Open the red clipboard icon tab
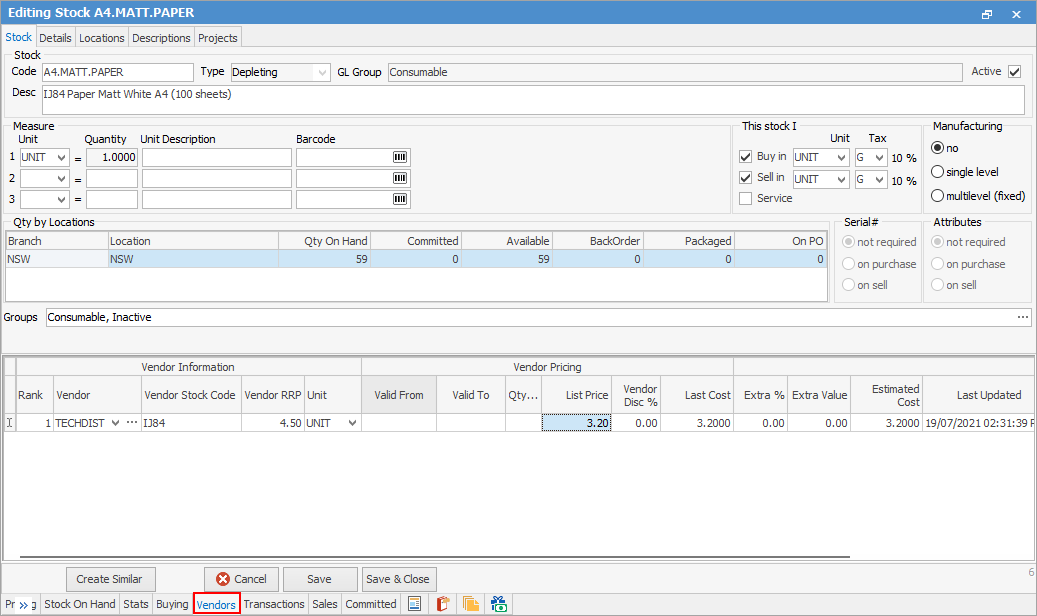This screenshot has height=616, width=1037. coord(443,604)
